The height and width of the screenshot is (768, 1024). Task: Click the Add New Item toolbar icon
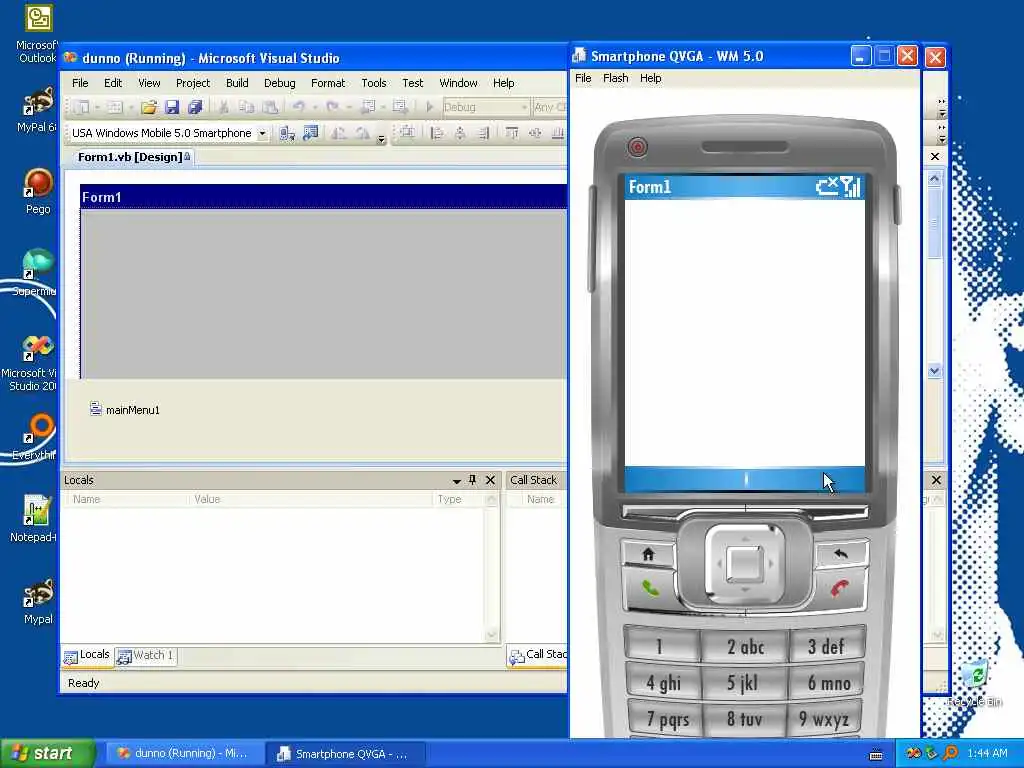click(115, 107)
